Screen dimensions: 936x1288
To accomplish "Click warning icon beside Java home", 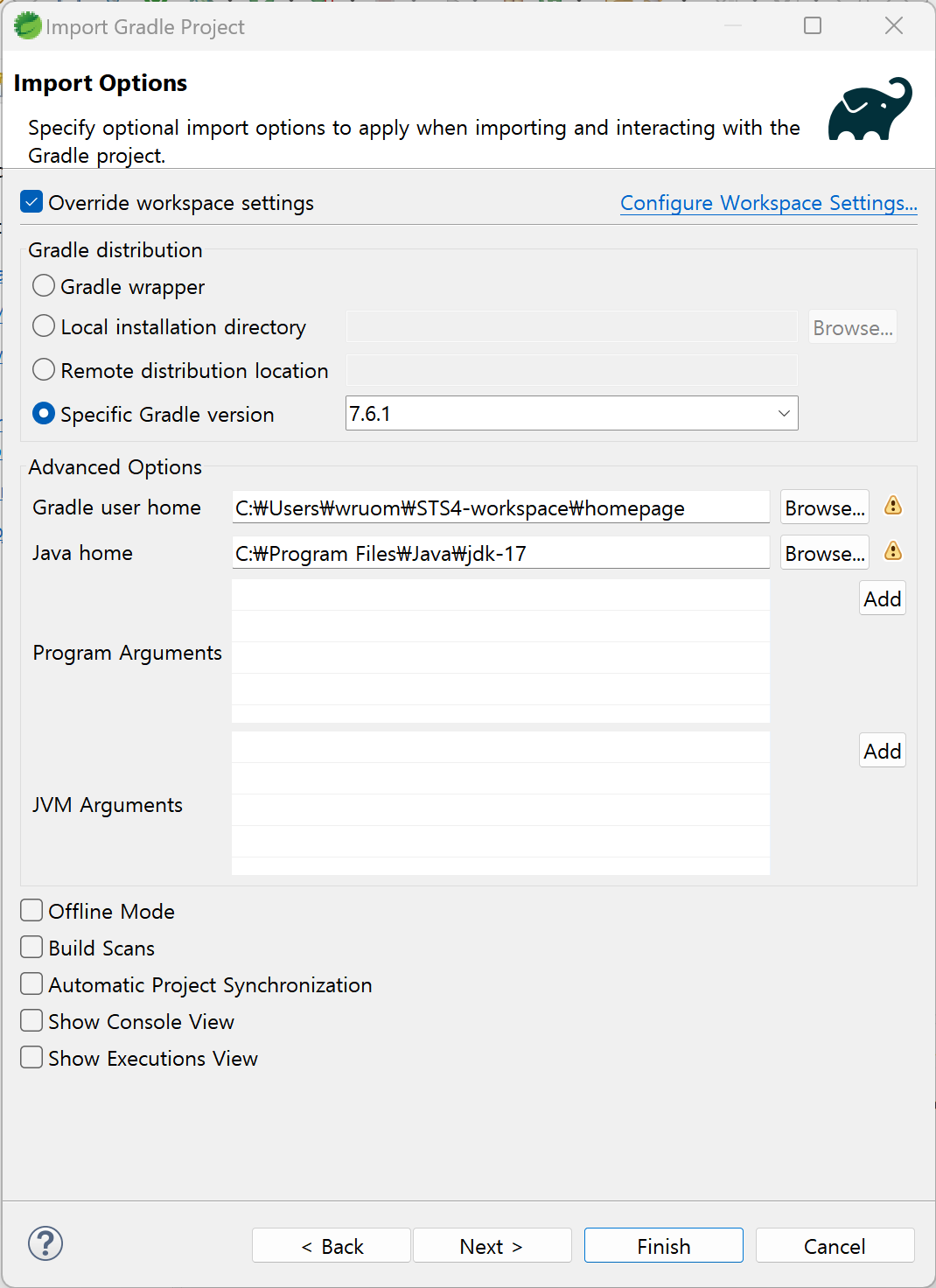I will point(893,551).
